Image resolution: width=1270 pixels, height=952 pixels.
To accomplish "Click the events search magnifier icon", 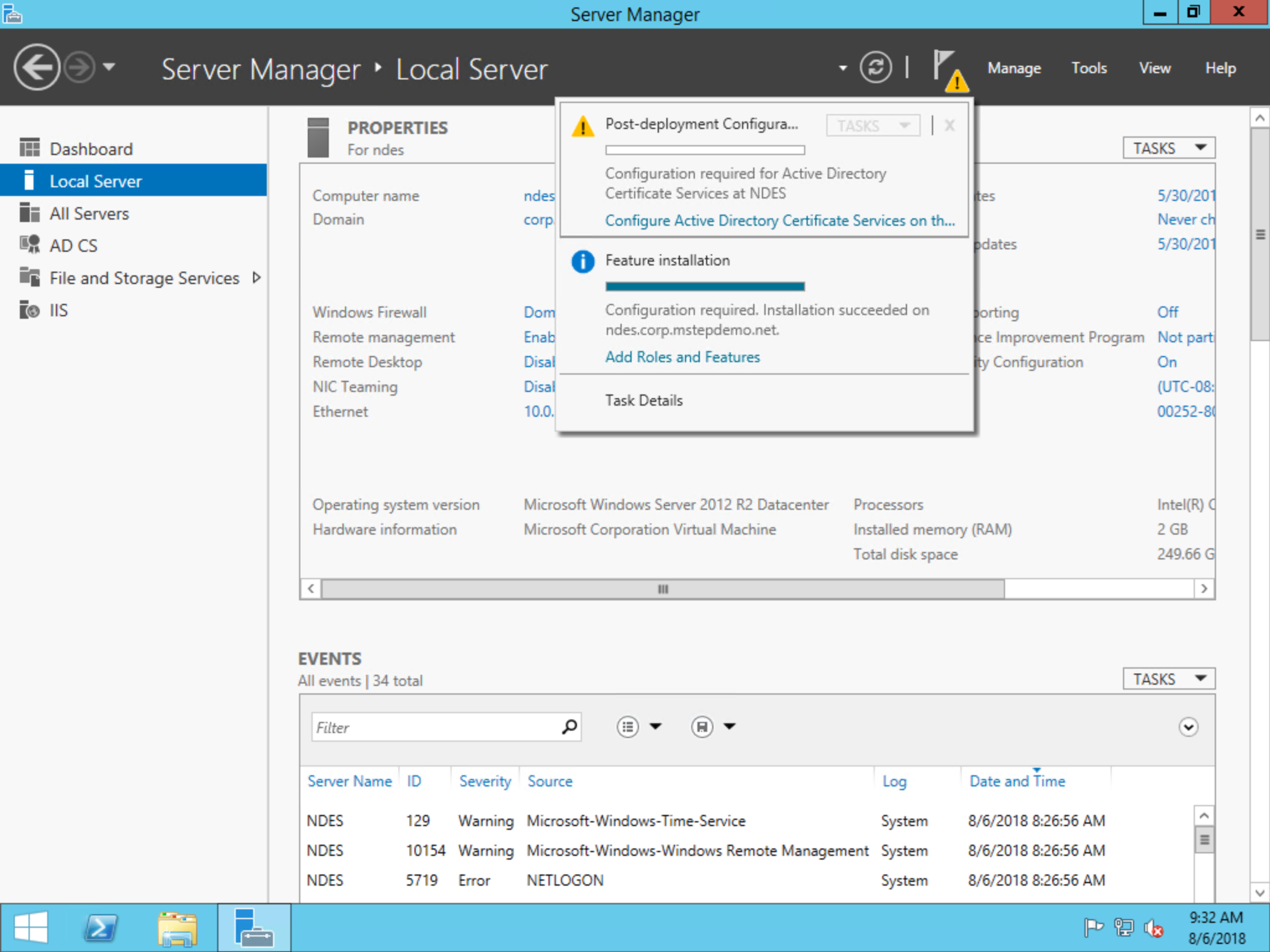I will [x=569, y=727].
